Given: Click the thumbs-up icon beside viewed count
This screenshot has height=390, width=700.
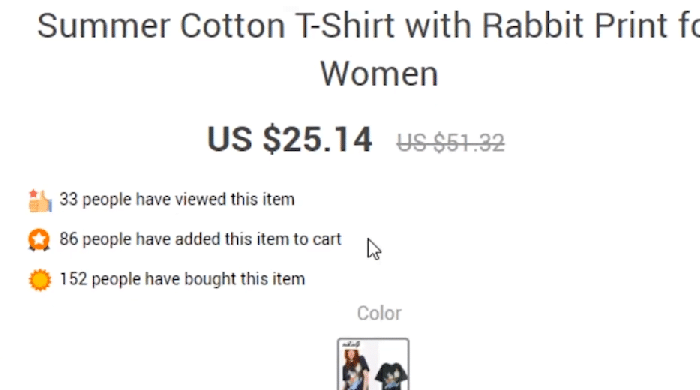Looking at the screenshot, I should tap(40, 200).
